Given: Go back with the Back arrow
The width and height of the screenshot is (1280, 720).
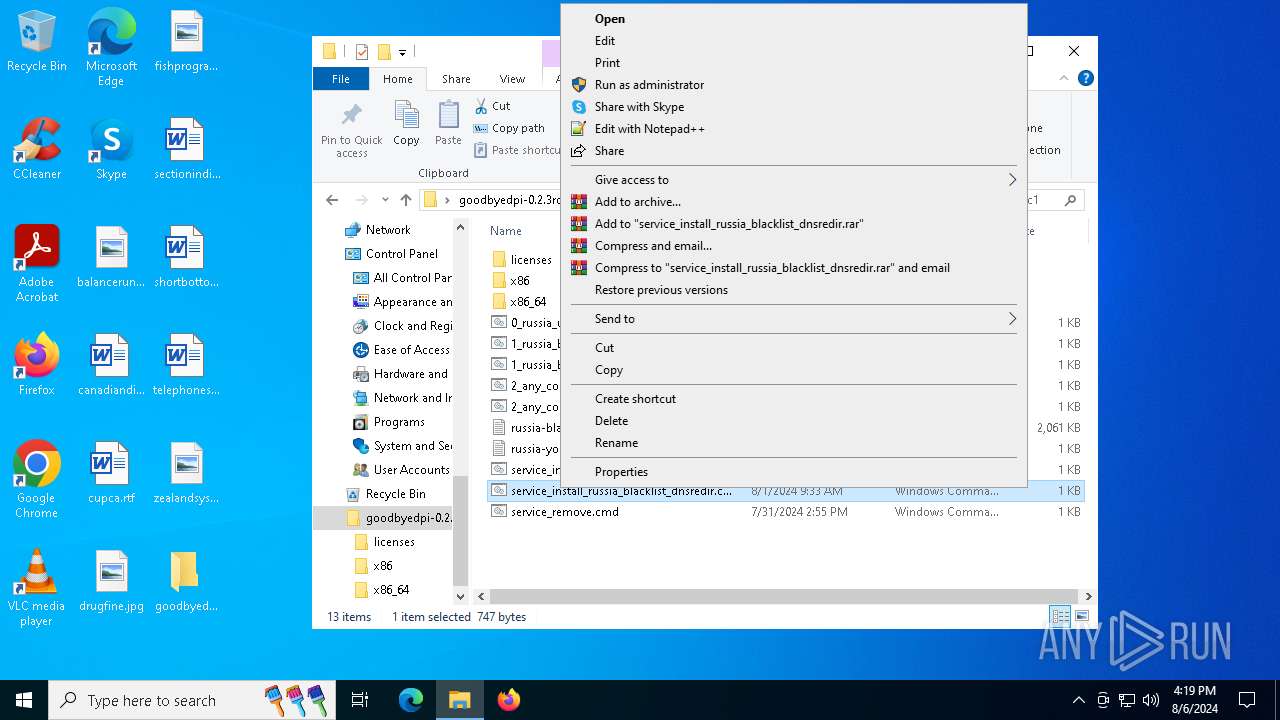Looking at the screenshot, I should (x=332, y=200).
